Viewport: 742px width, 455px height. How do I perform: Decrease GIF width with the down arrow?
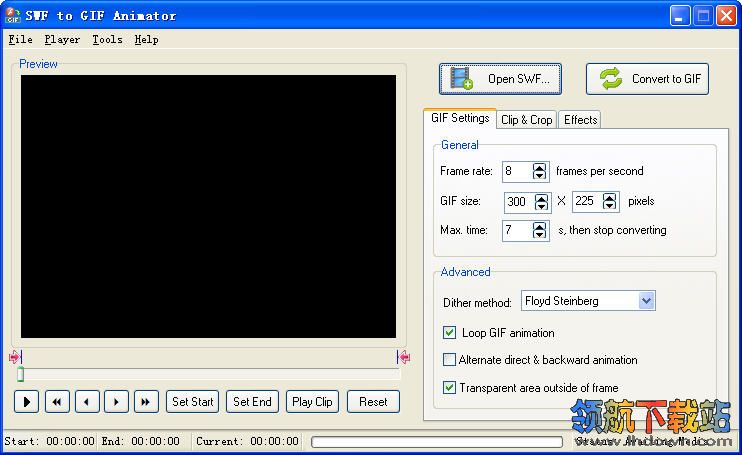coord(541,206)
